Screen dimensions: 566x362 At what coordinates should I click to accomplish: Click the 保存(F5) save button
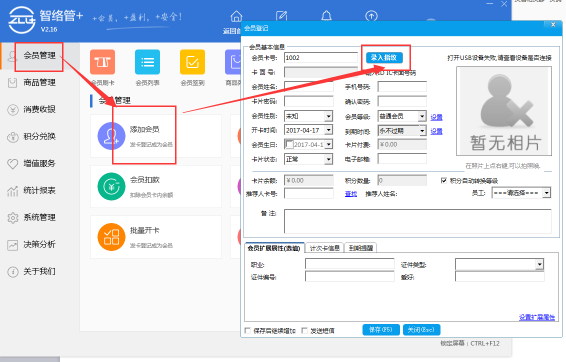coord(381,330)
